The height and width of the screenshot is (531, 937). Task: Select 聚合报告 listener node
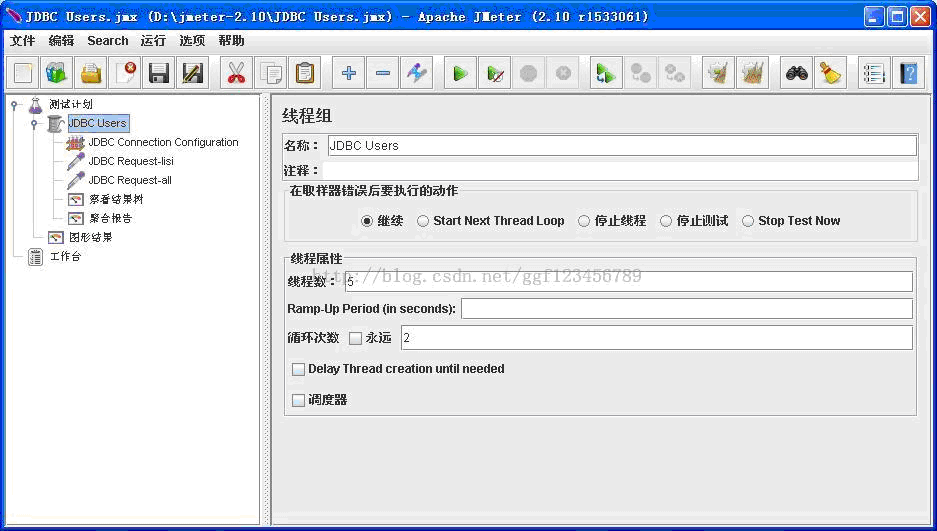[111, 219]
